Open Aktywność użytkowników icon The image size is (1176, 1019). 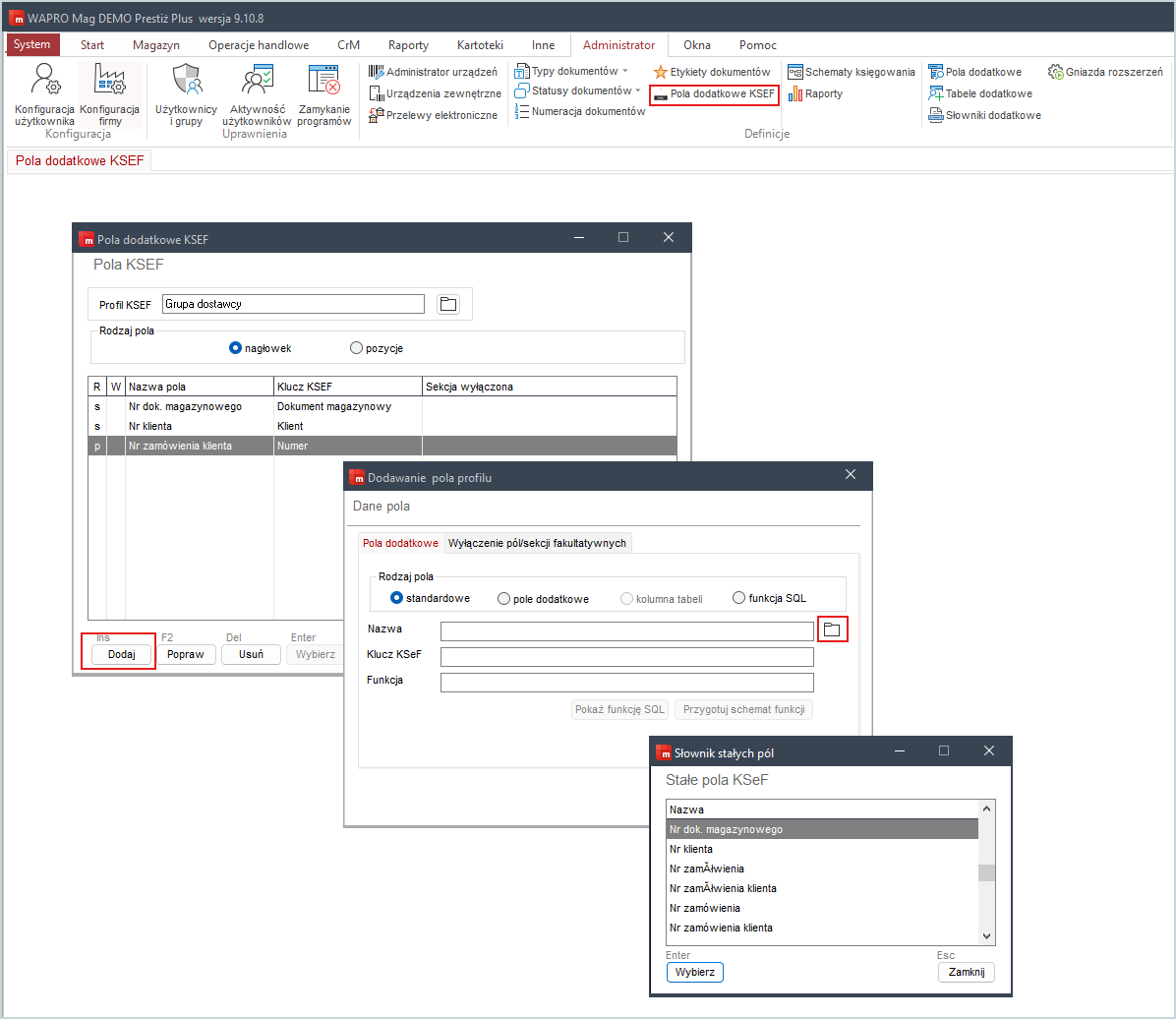pos(257,81)
